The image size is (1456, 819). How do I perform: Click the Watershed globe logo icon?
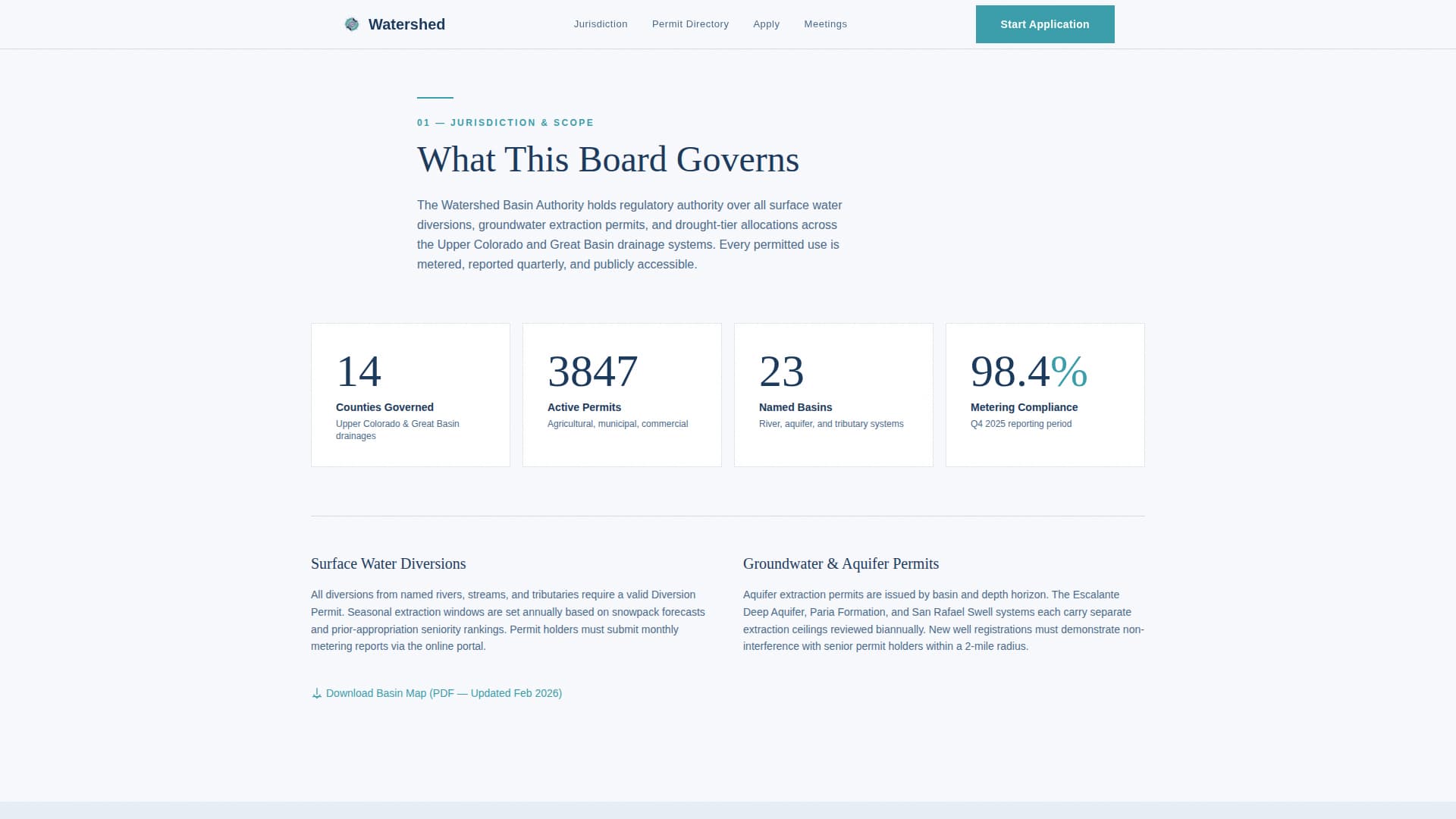click(x=352, y=24)
